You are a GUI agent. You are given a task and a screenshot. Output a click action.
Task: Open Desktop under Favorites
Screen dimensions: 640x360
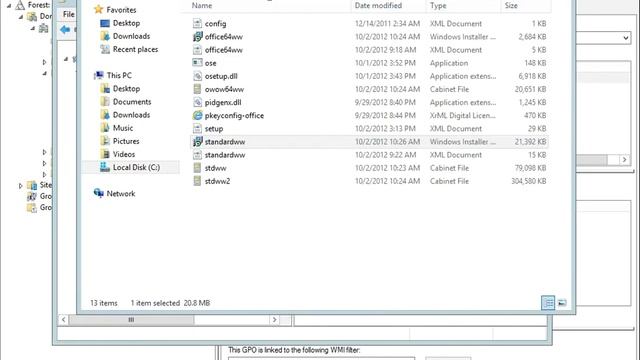pyautogui.click(x=126, y=23)
